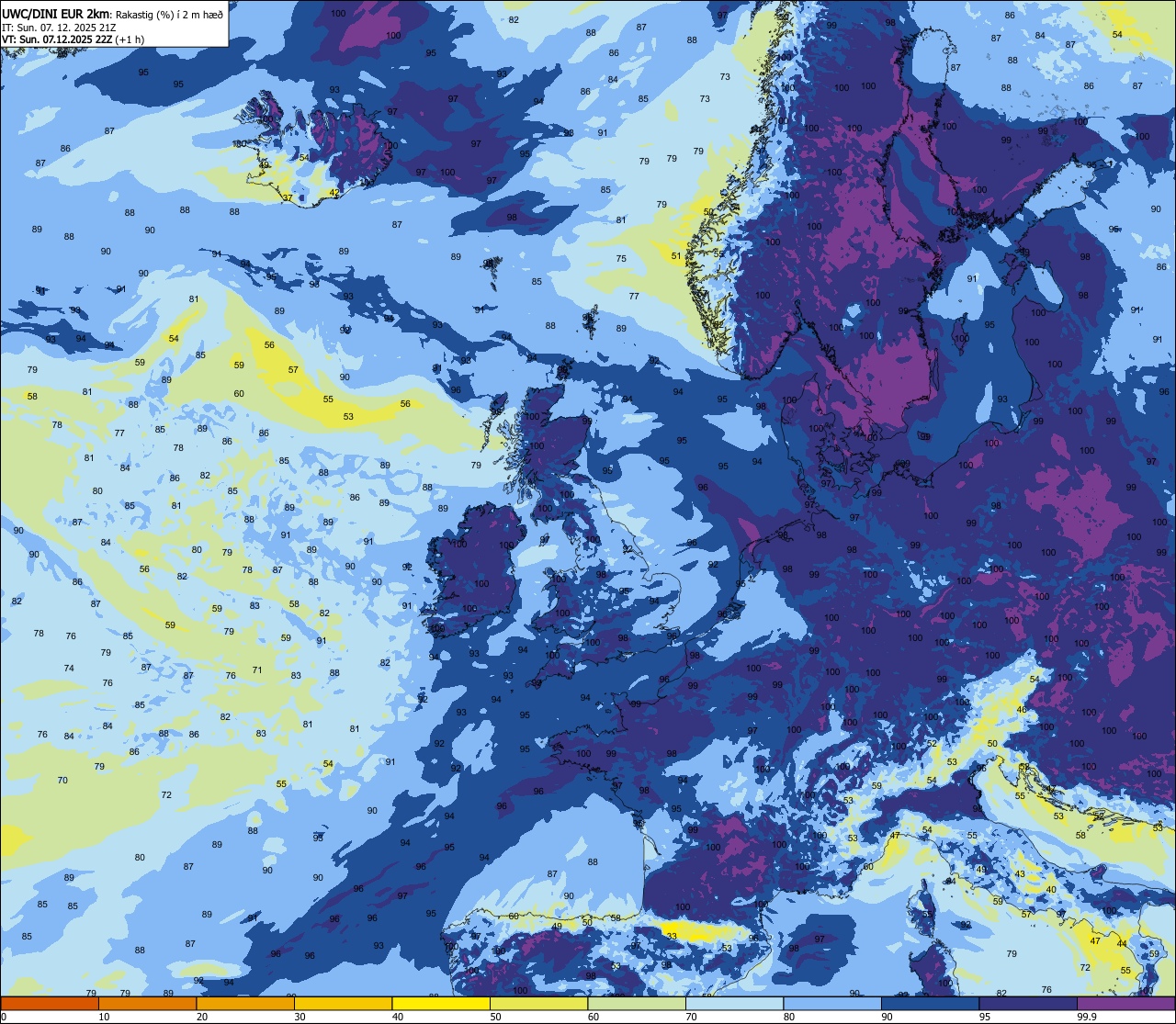Click the 'IT: Sun. 07. 12. 2025 21Z' line
1176x1024 pixels.
[59, 27]
